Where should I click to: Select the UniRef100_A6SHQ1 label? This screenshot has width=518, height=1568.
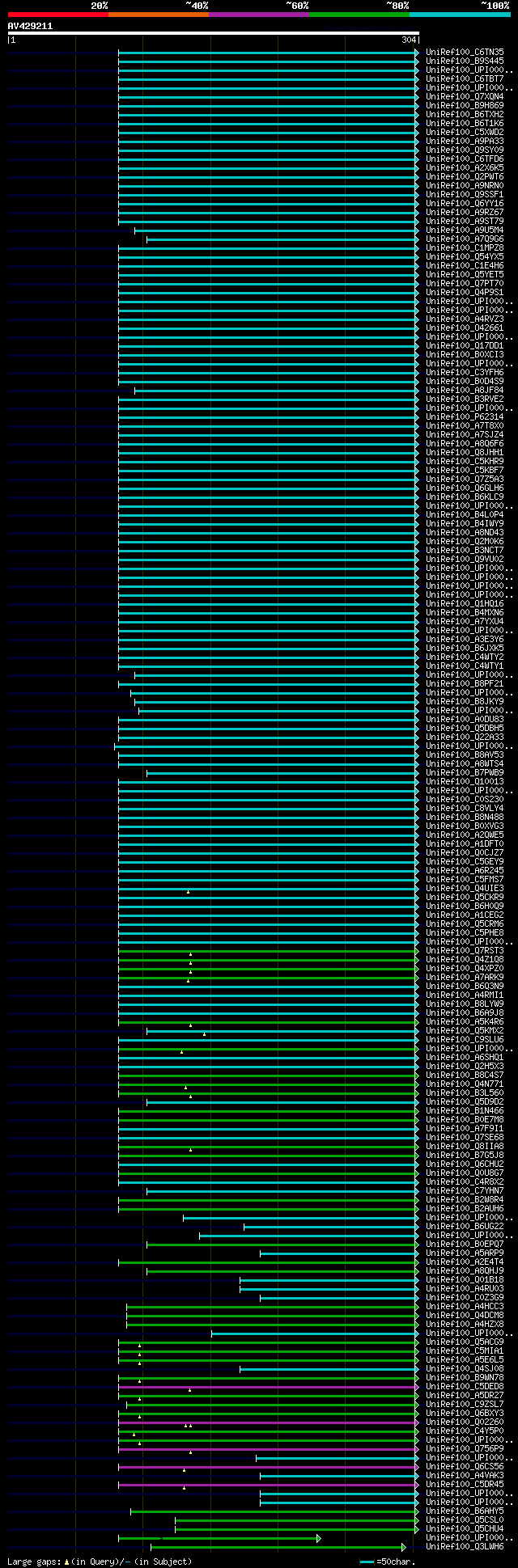465,1057
